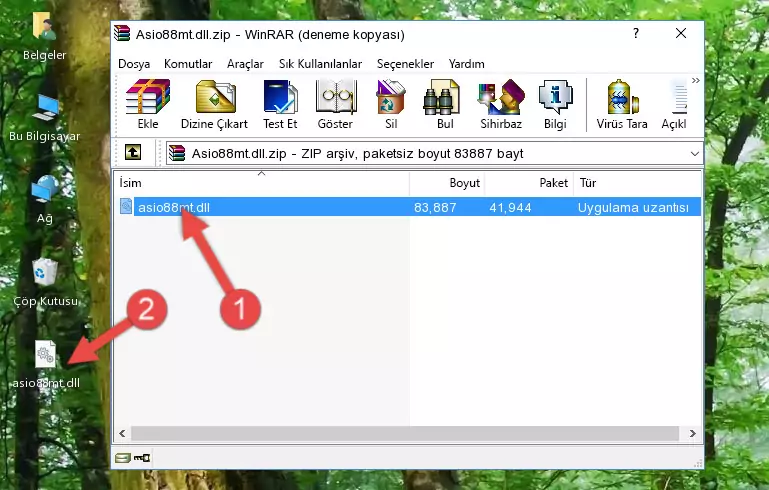Click the asio88mt.dll file icon in list
The width and height of the screenshot is (769, 490).
[126, 206]
